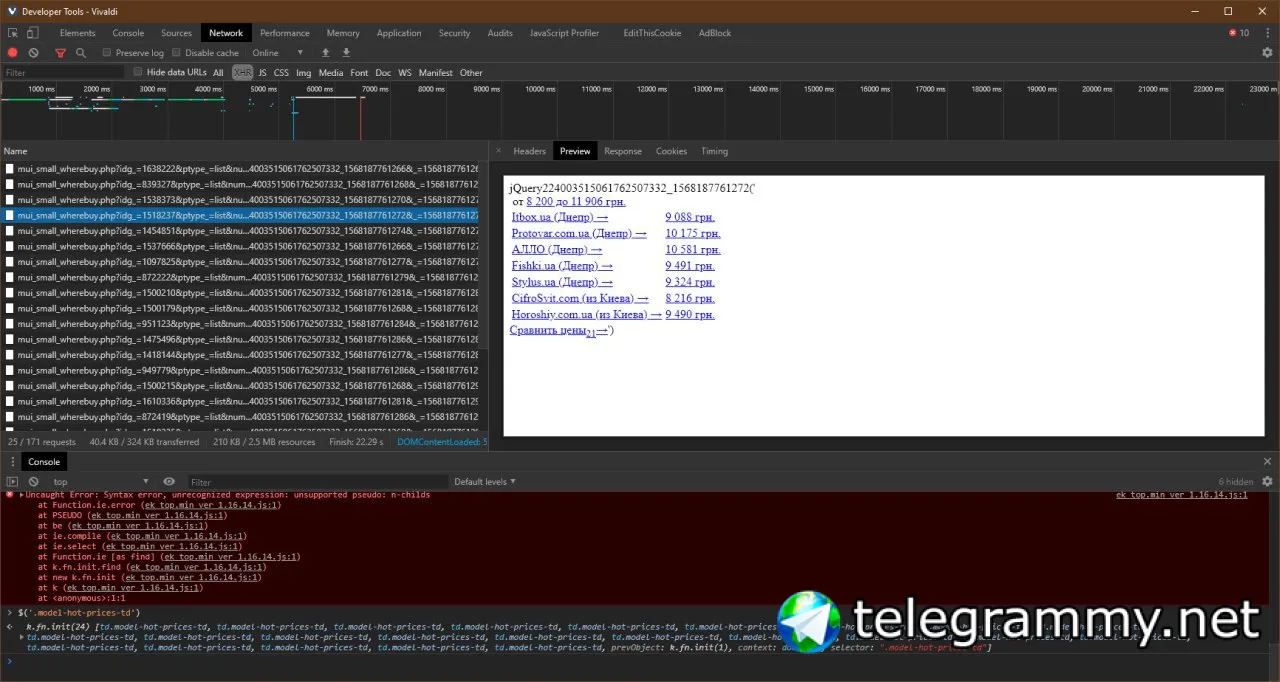Screen dimensions: 1280x682
Task: Click the Itbox.ua (Днепр) link
Action: 559,217
